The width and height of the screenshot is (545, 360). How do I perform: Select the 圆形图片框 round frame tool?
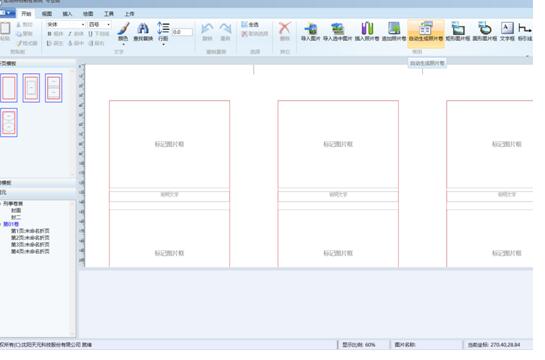tap(485, 32)
